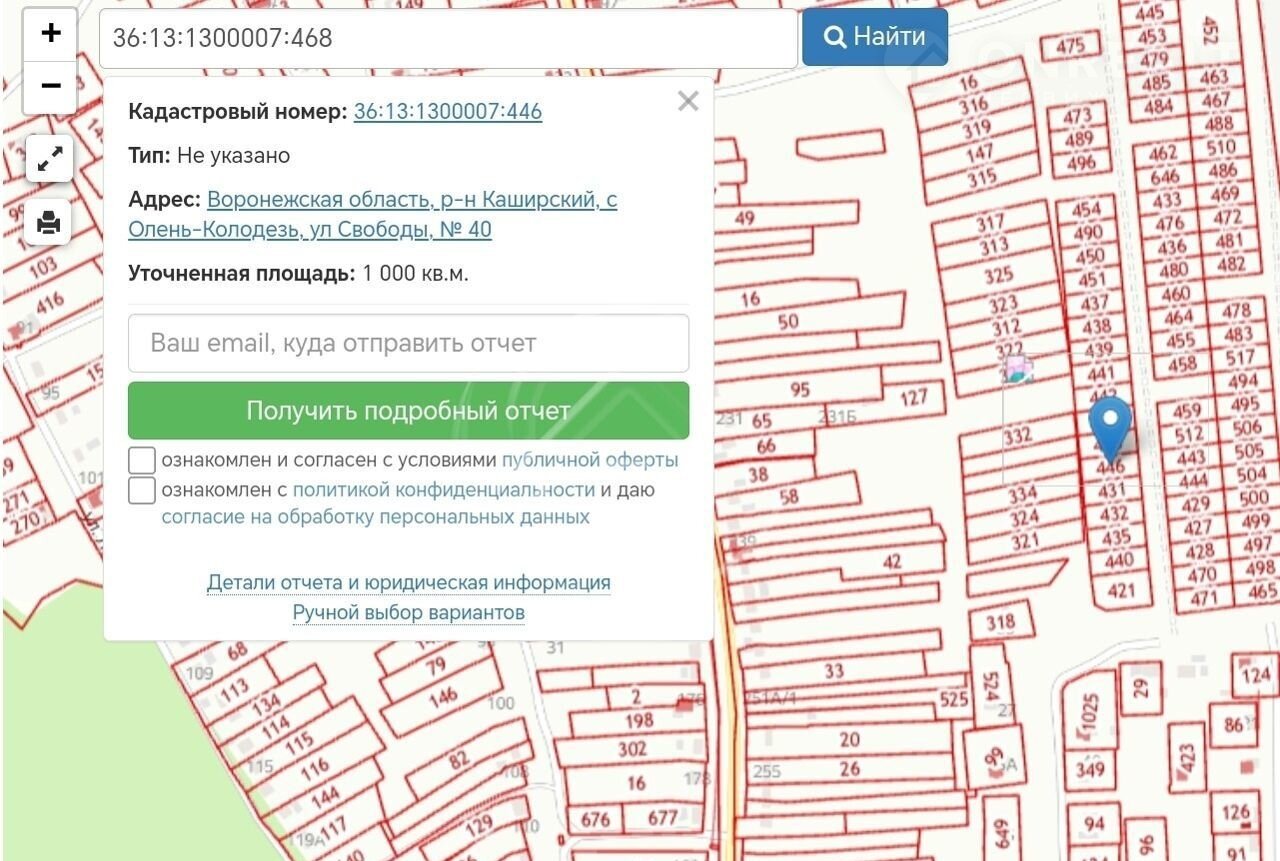
Task: Click Ручной выбор вариантов link
Action: (x=408, y=612)
